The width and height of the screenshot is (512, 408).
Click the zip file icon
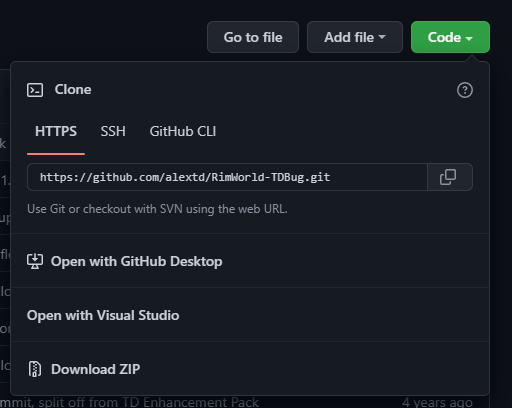(x=35, y=369)
